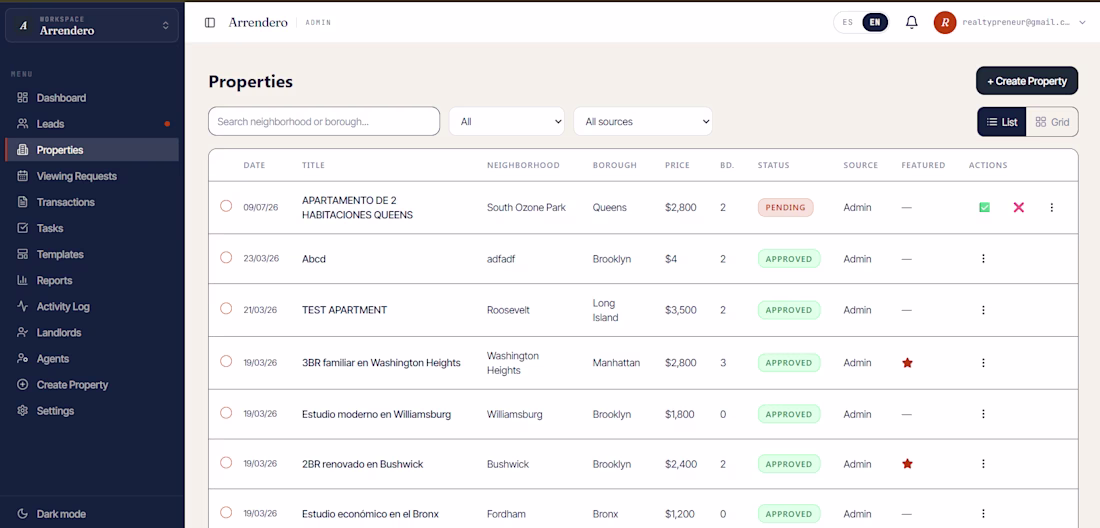
Task: Click the $1,800 price cell
Action: coord(680,414)
